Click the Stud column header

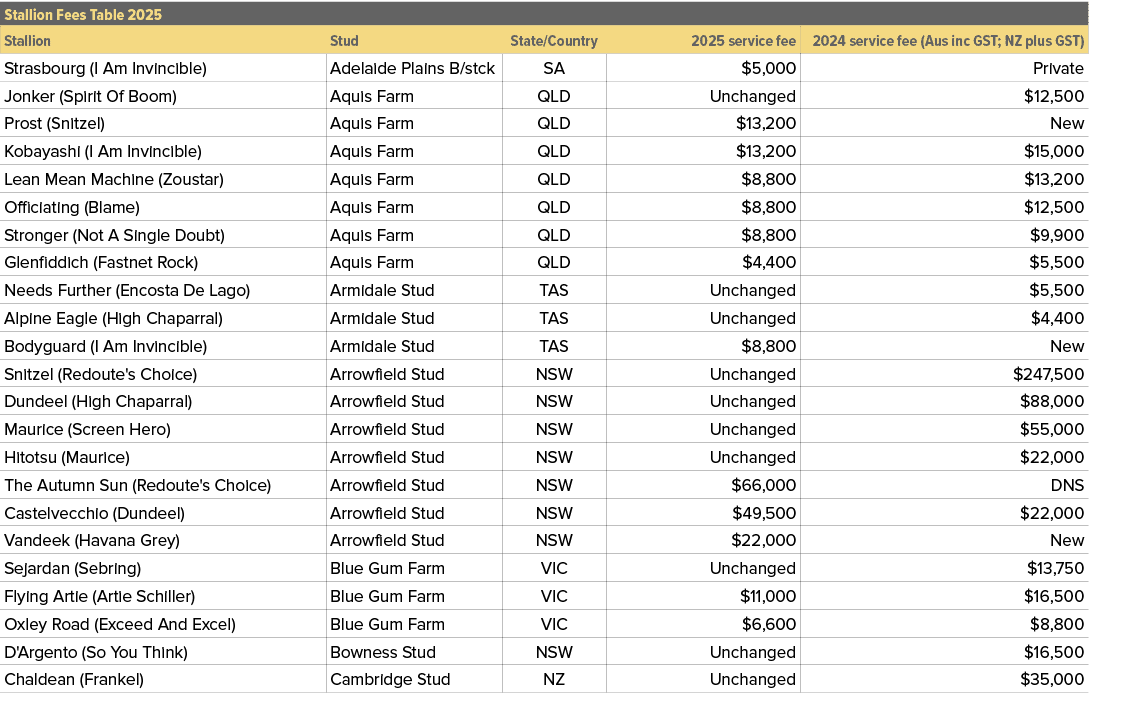click(344, 41)
